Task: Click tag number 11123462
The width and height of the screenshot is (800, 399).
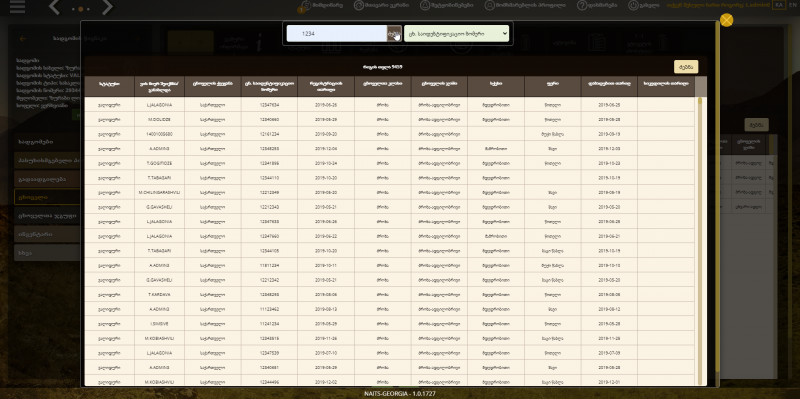Action: pyautogui.click(x=269, y=309)
